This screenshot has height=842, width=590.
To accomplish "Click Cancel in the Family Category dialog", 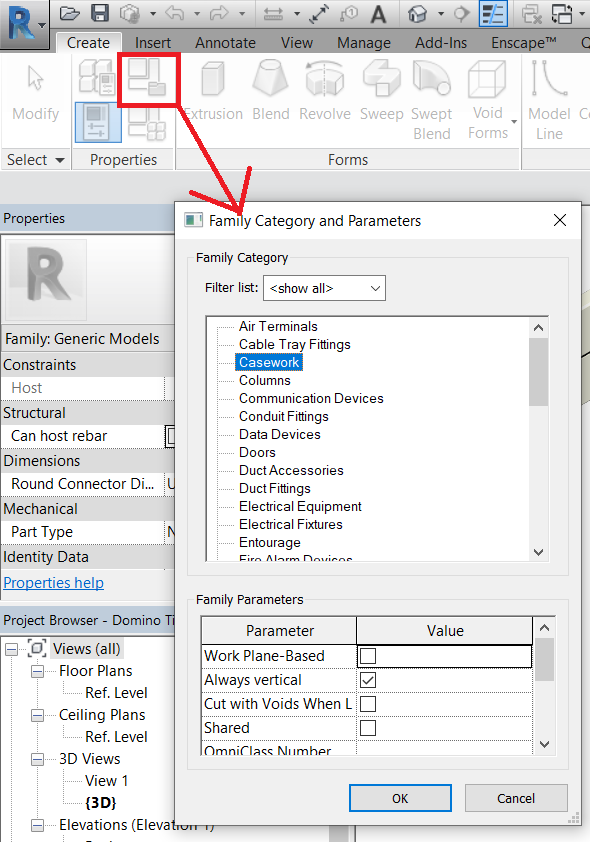I will pos(516,798).
